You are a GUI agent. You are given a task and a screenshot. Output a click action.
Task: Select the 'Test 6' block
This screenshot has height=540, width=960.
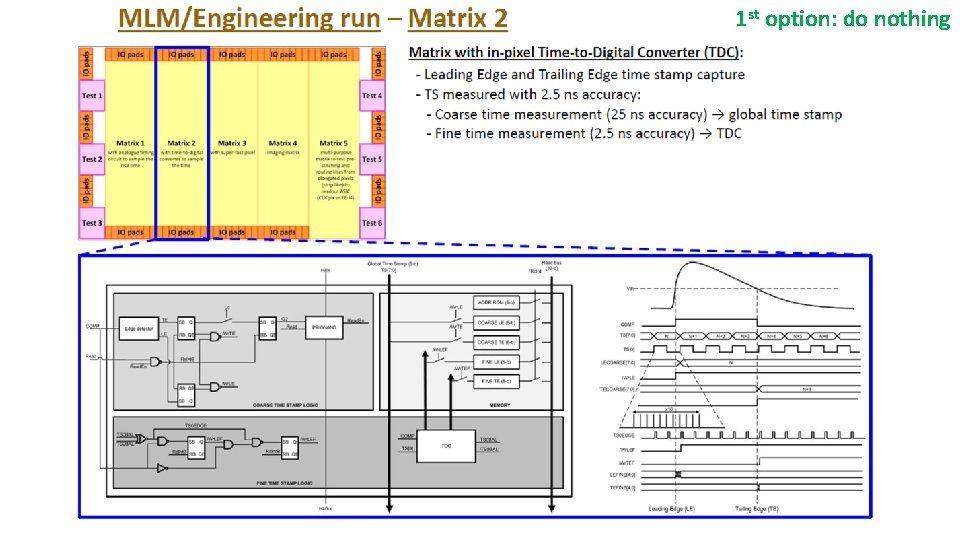[x=372, y=223]
